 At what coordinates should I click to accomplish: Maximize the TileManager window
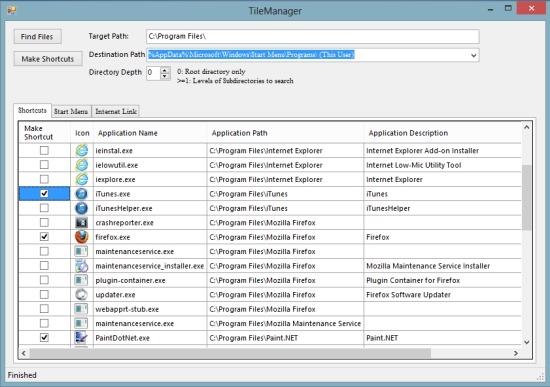[x=508, y=8]
